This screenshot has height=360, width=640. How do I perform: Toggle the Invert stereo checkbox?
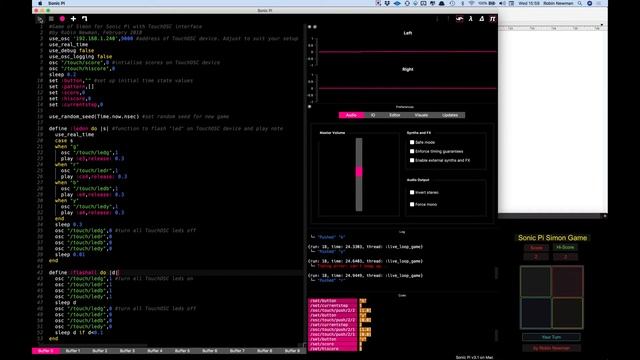coord(412,192)
